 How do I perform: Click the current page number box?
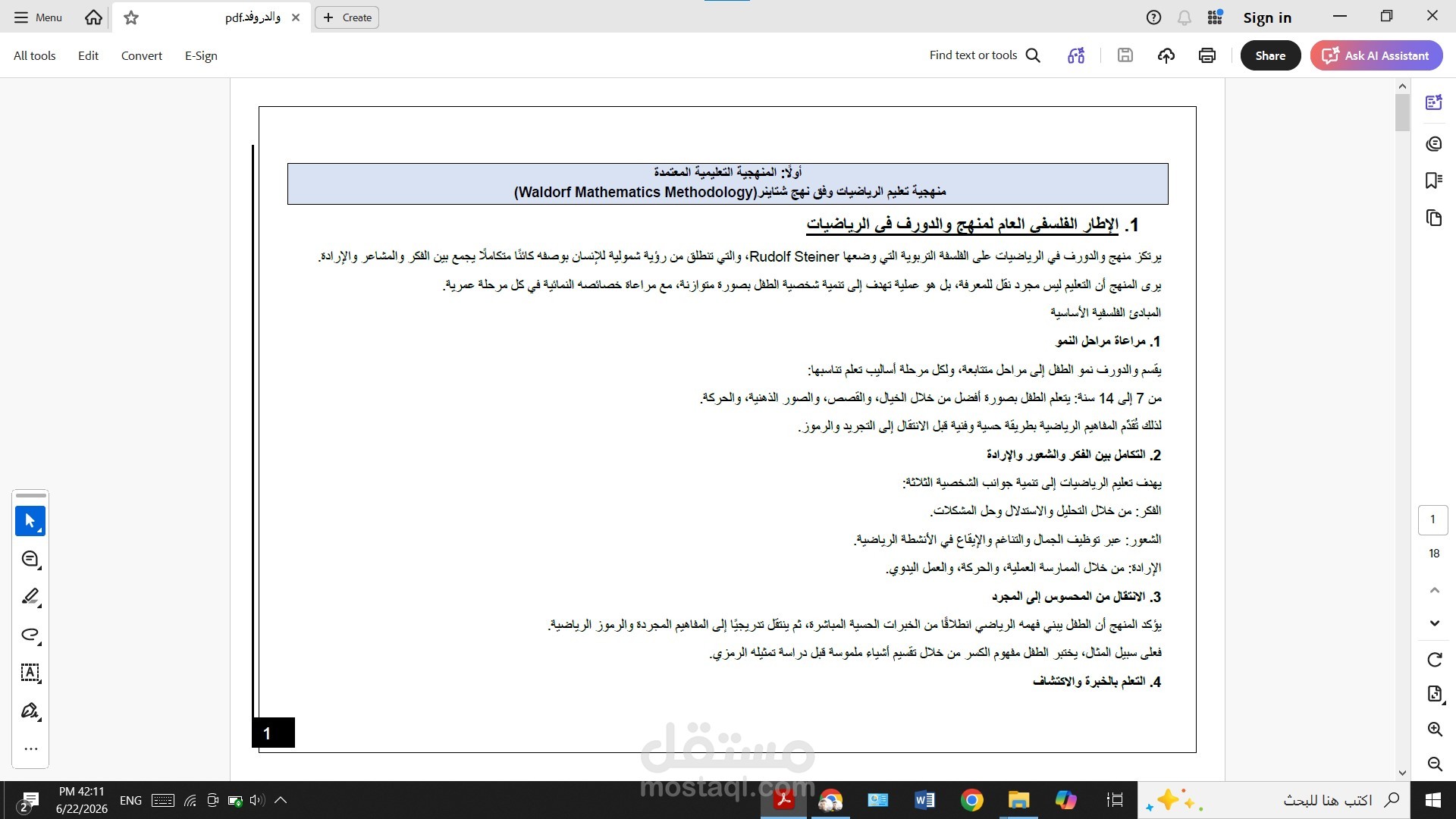(1433, 520)
